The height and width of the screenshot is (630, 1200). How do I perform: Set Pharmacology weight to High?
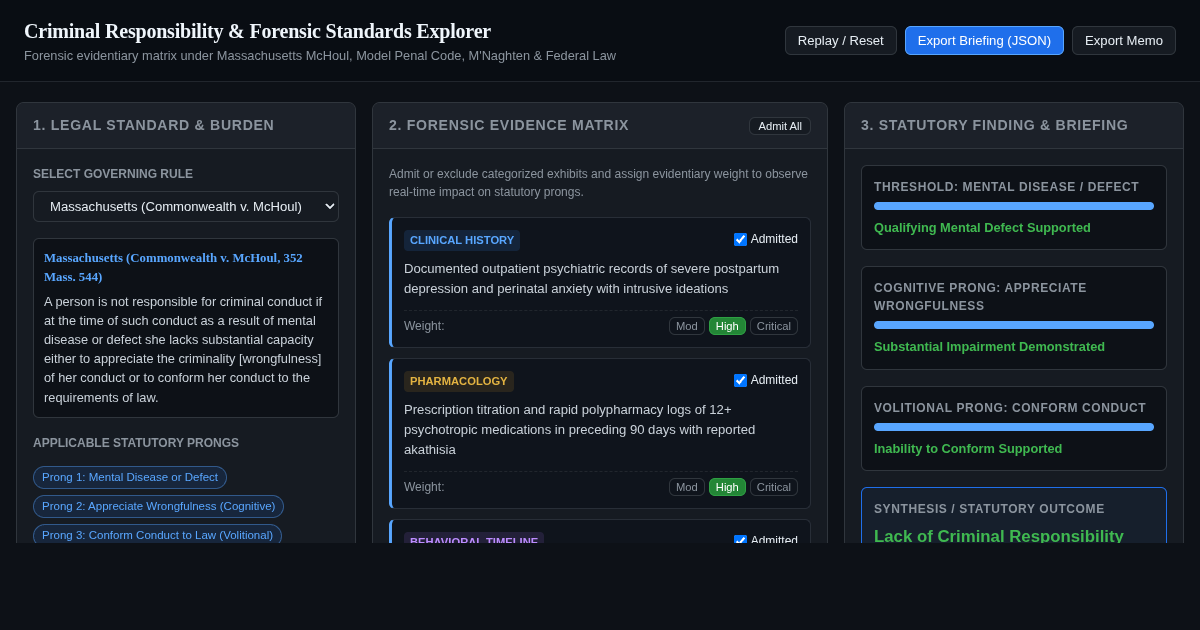click(727, 487)
